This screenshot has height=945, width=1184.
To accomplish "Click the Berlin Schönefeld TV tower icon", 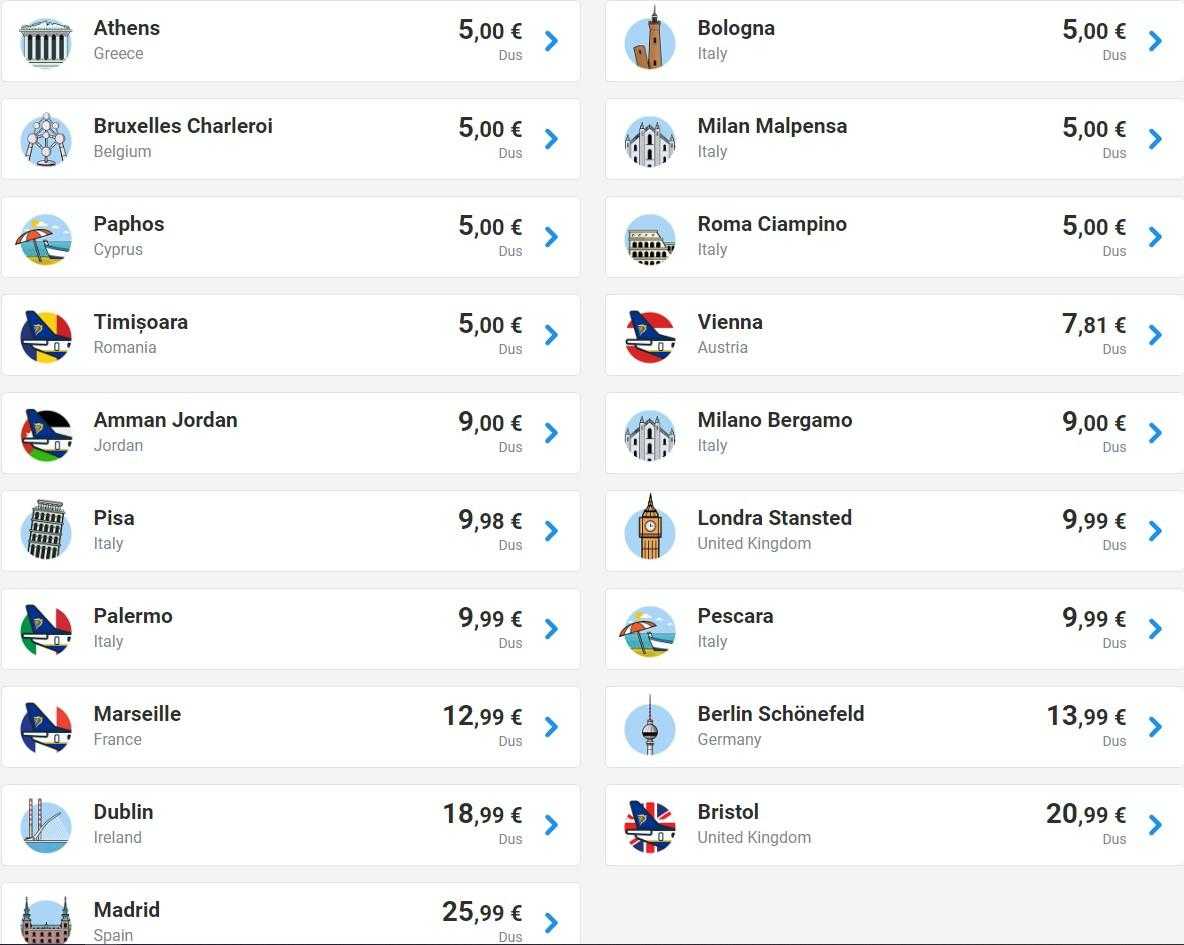I will pyautogui.click(x=649, y=726).
